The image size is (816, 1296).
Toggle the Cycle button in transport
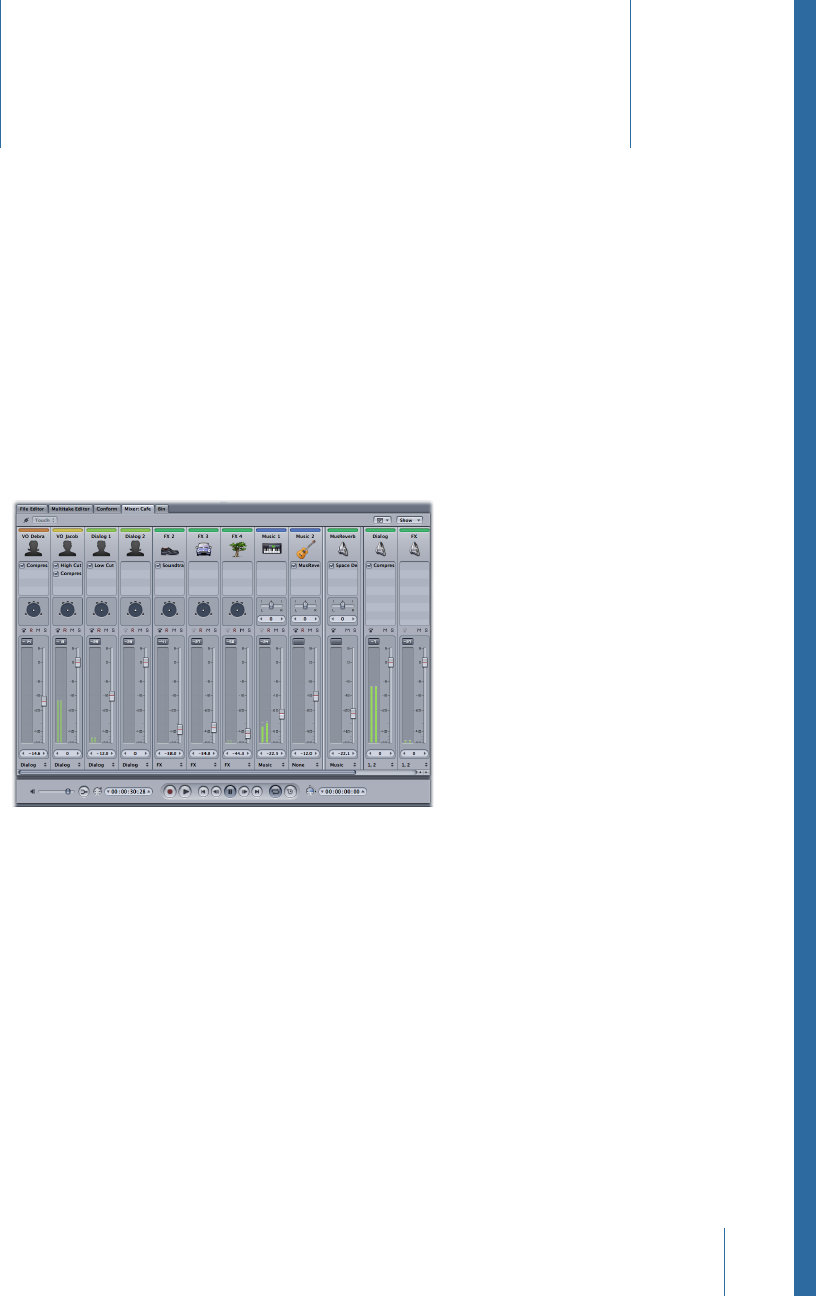tap(275, 790)
